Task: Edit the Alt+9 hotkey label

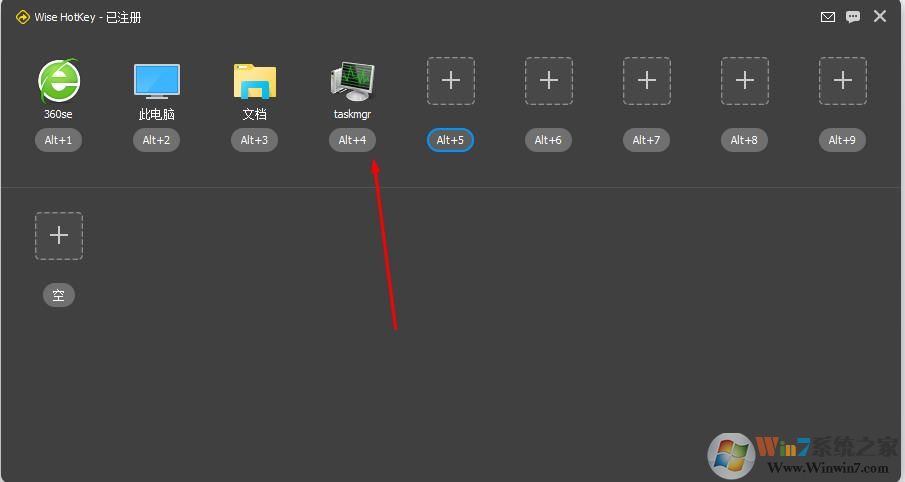Action: click(842, 140)
